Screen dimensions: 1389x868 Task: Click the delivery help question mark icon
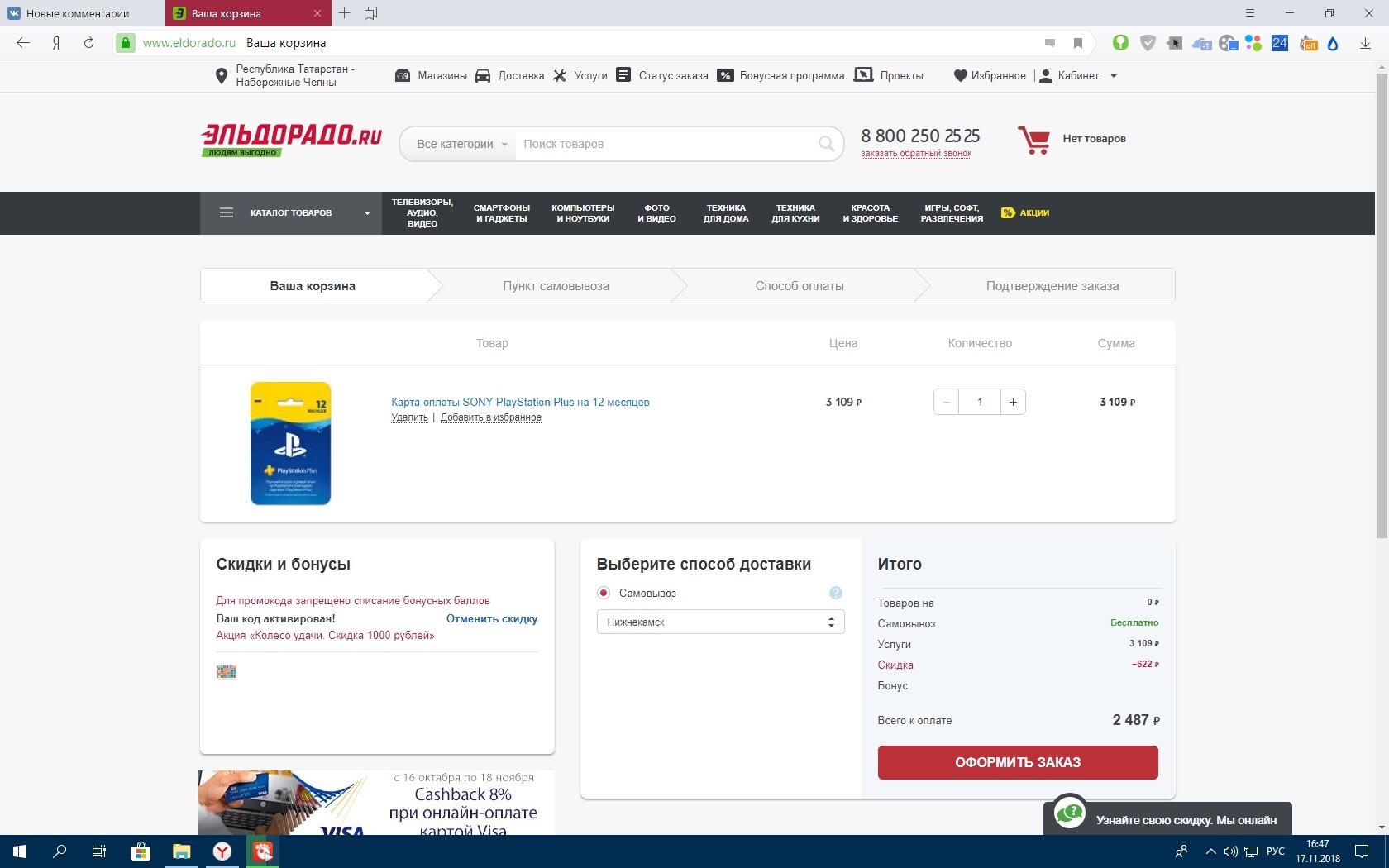835,593
